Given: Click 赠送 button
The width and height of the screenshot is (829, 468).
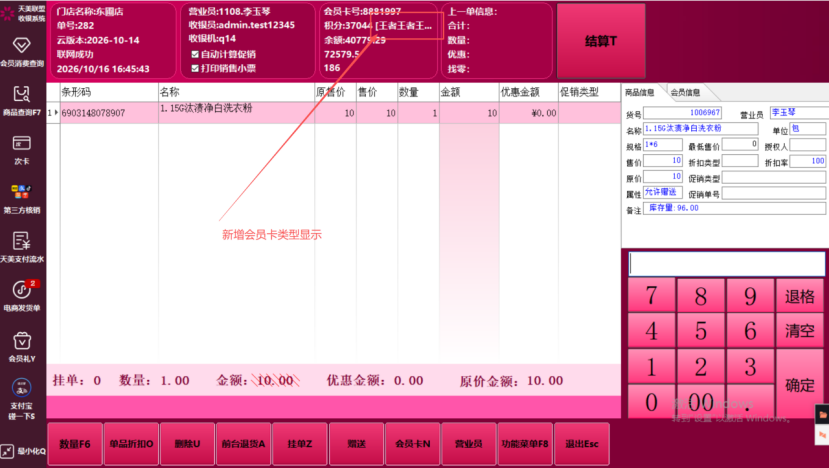Looking at the screenshot, I should tap(356, 444).
